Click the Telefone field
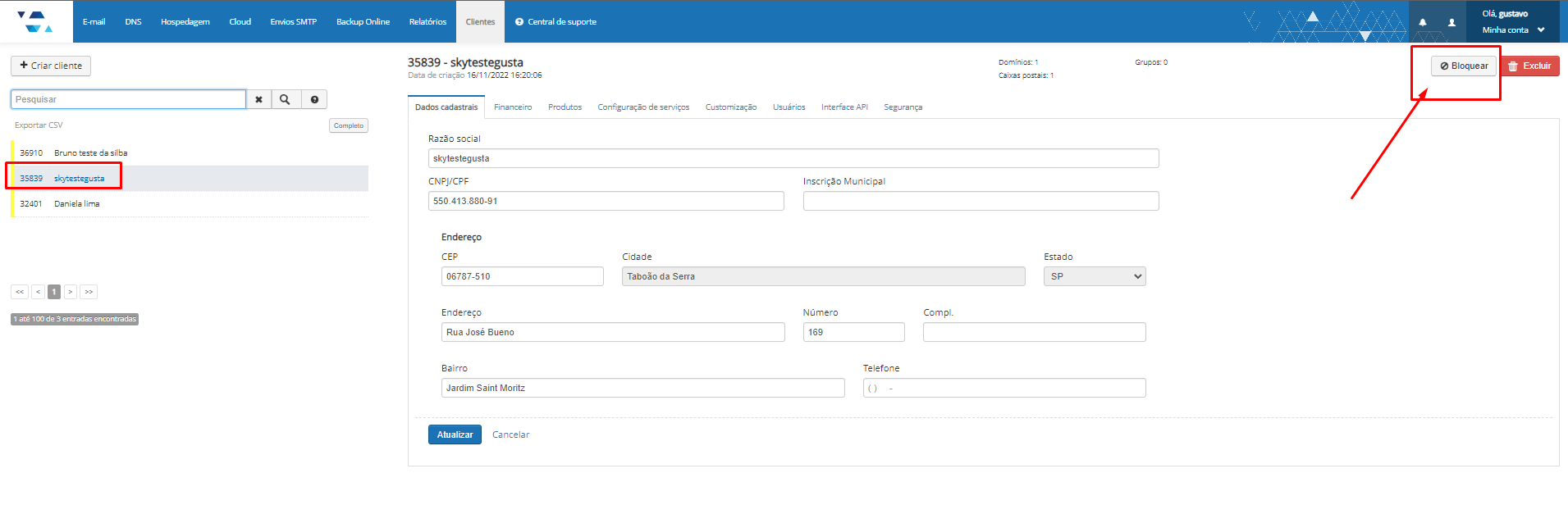Viewport: 1568px width, 505px height. (x=1004, y=388)
